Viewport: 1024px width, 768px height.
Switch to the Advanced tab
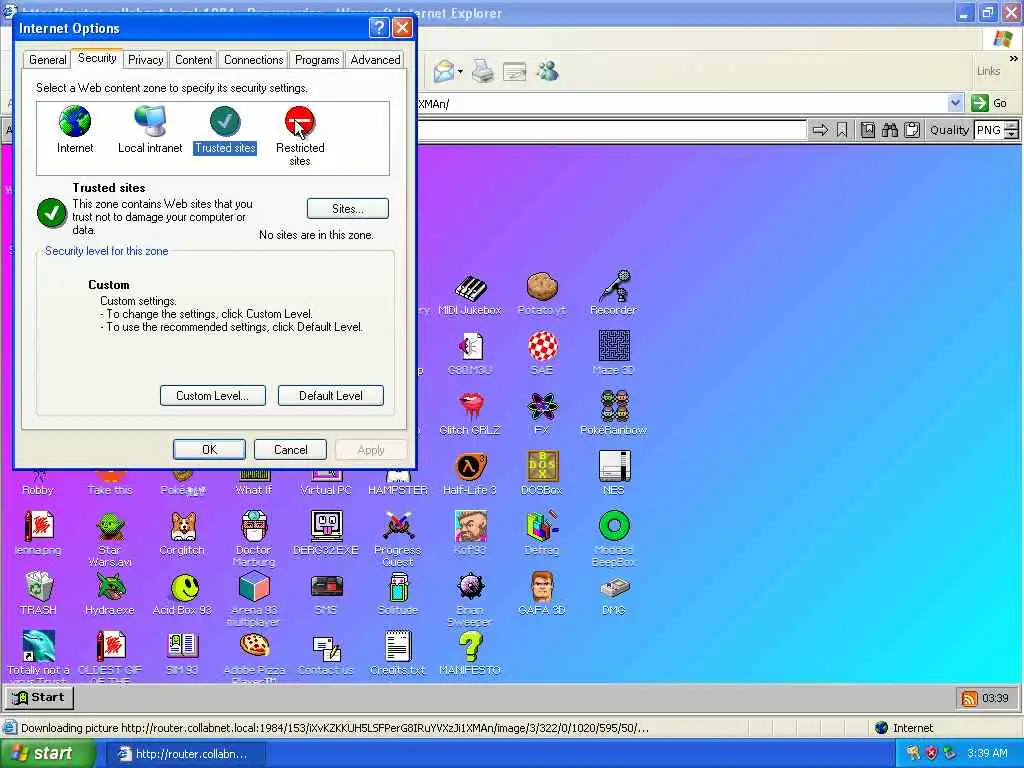click(x=375, y=59)
